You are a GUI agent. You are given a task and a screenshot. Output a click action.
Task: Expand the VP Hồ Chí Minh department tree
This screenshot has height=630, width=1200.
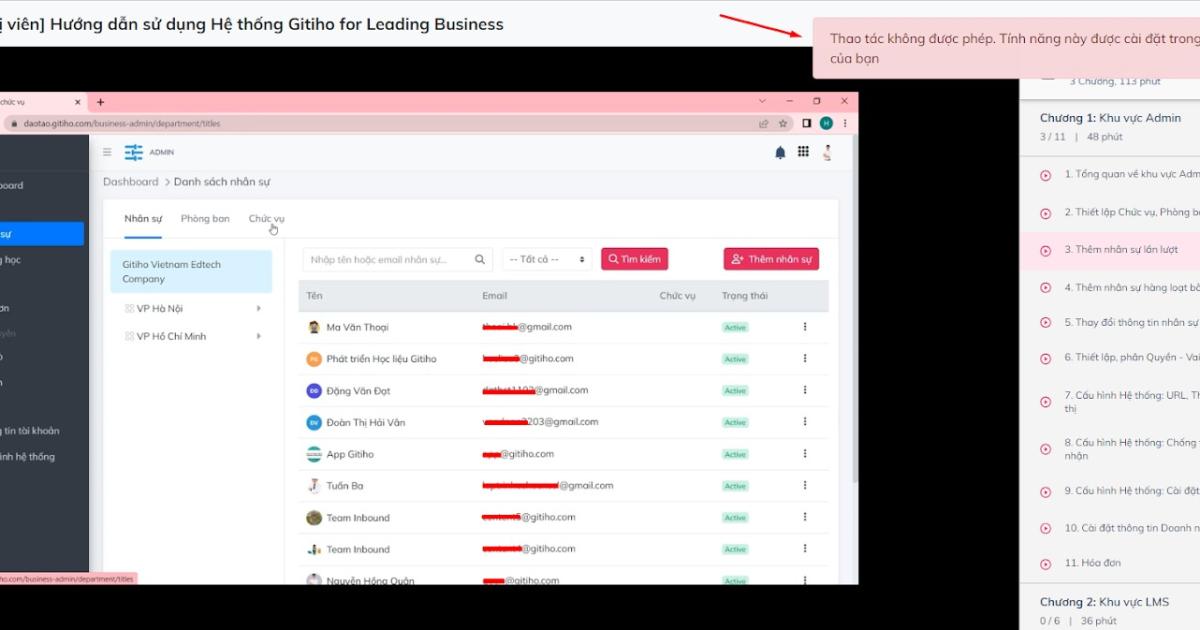coord(258,335)
